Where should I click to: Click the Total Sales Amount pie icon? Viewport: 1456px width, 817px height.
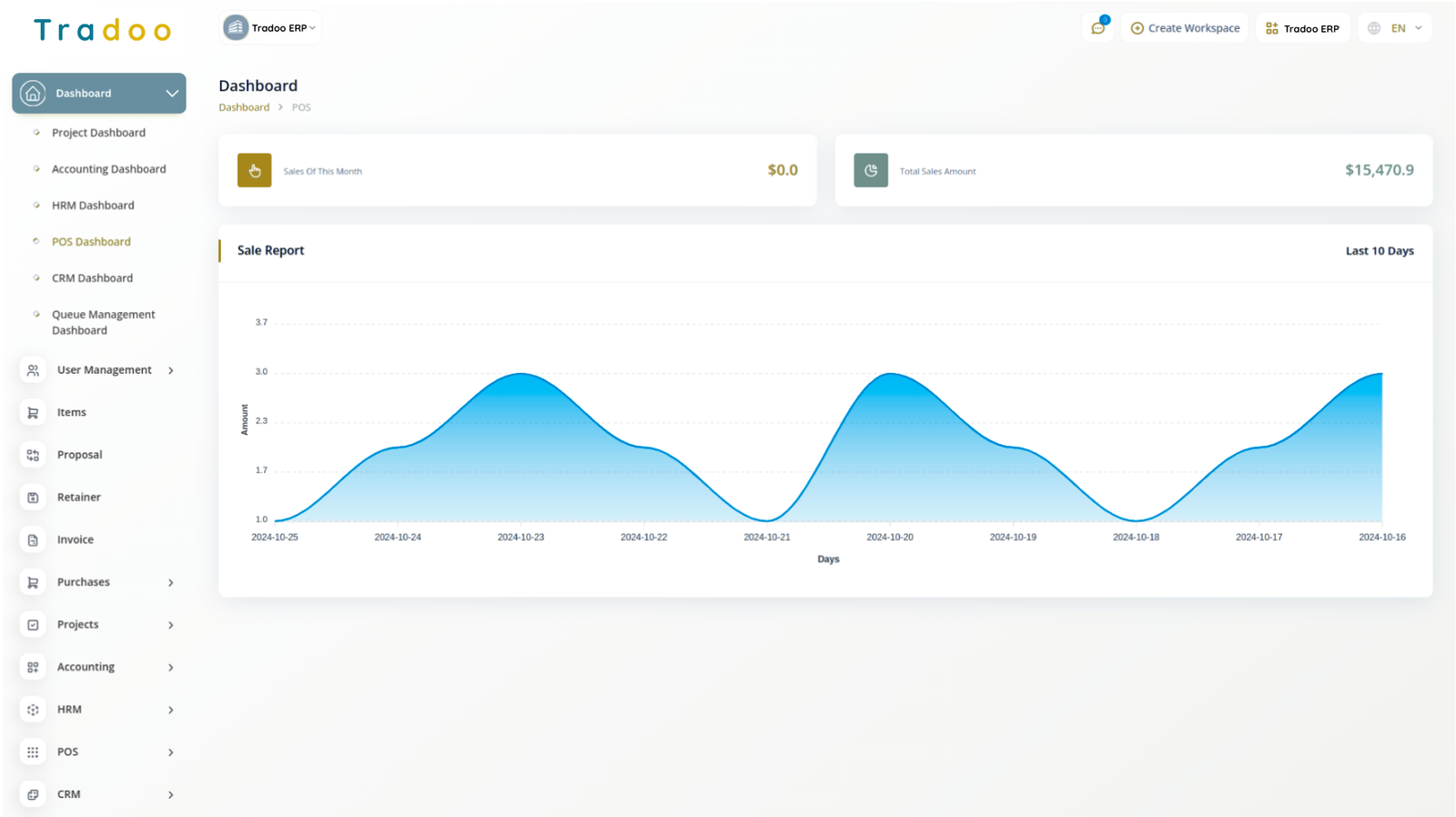point(870,170)
